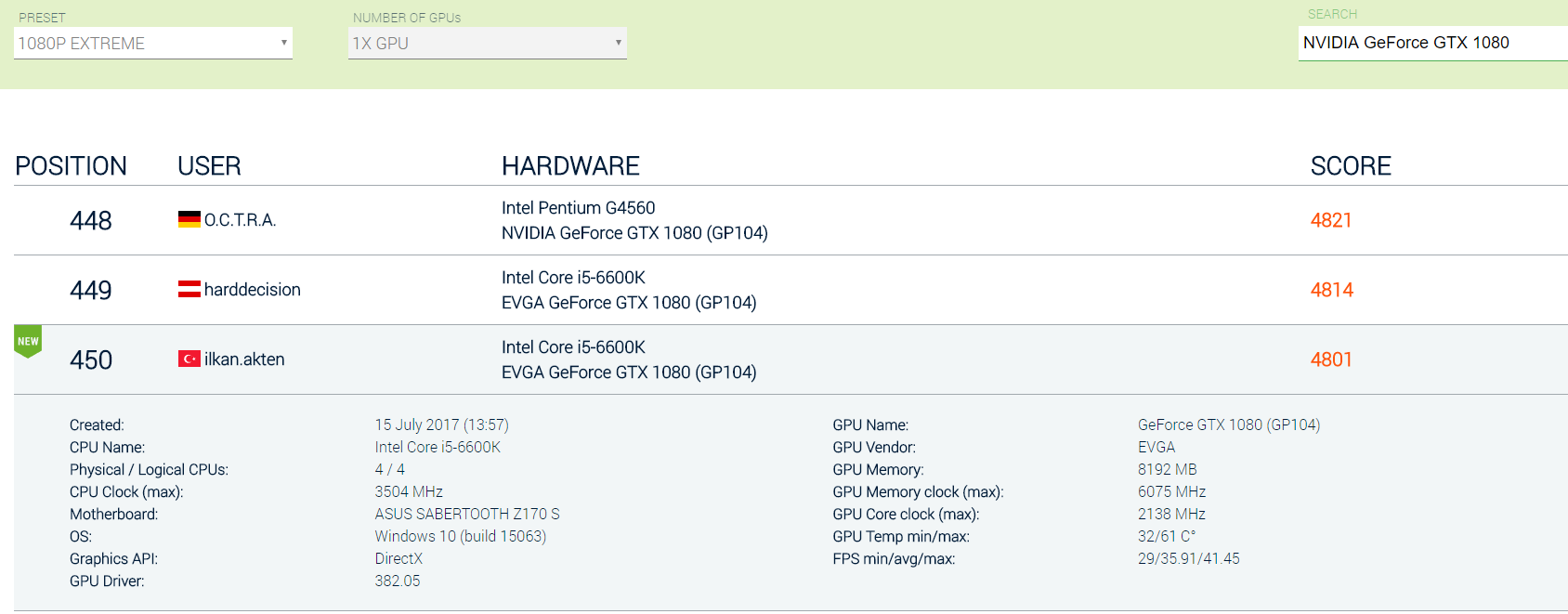This screenshot has height=614, width=1568.
Task: Click the Austrian flag next to harddecision
Action: click(189, 289)
